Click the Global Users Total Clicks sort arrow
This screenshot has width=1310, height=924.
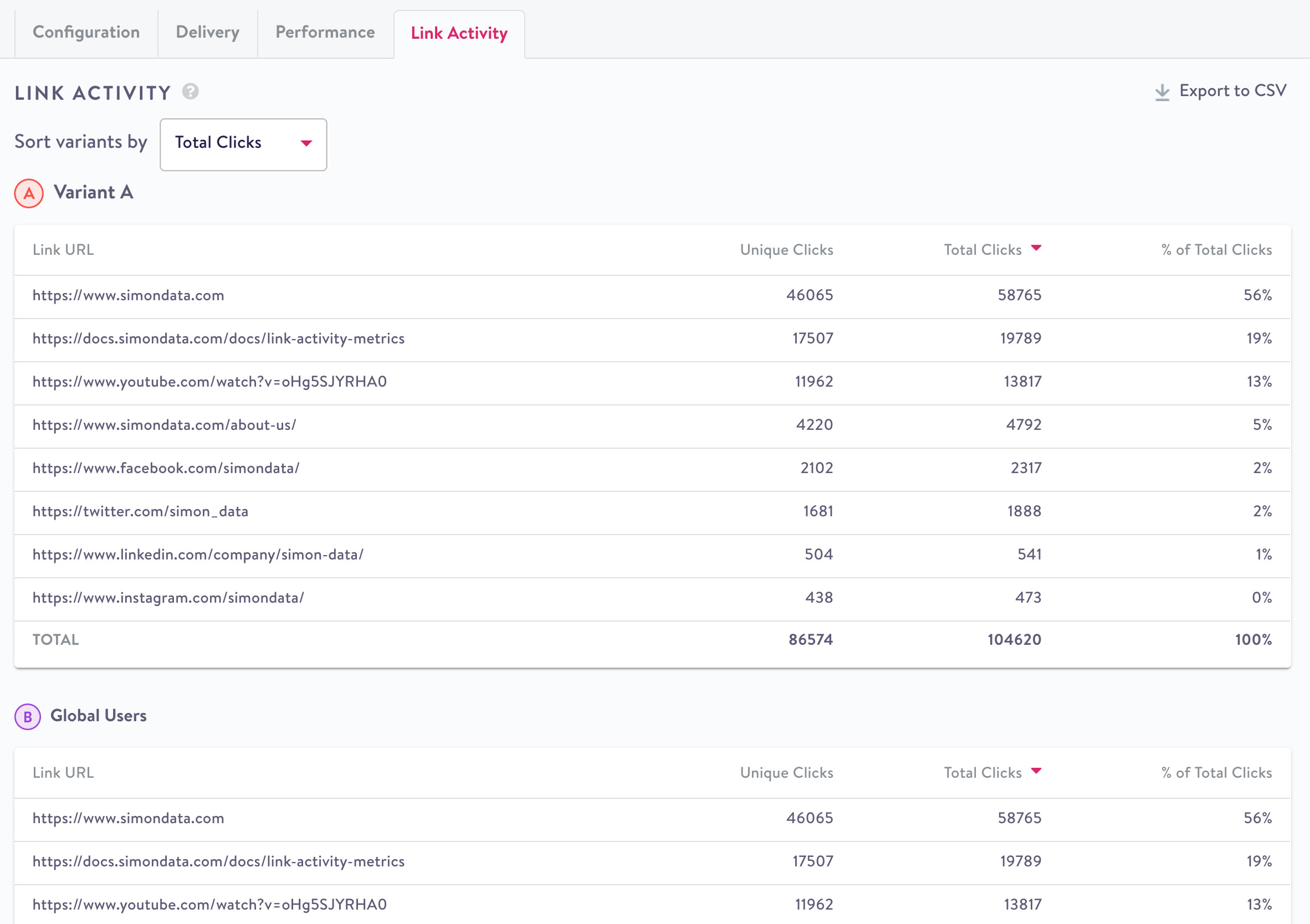coord(1036,771)
